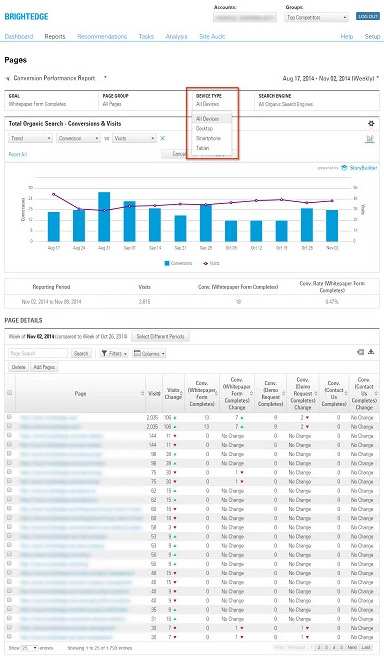This screenshot has height=657, width=384.
Task: Check the row with 58 visits
Action: coord(10,527)
